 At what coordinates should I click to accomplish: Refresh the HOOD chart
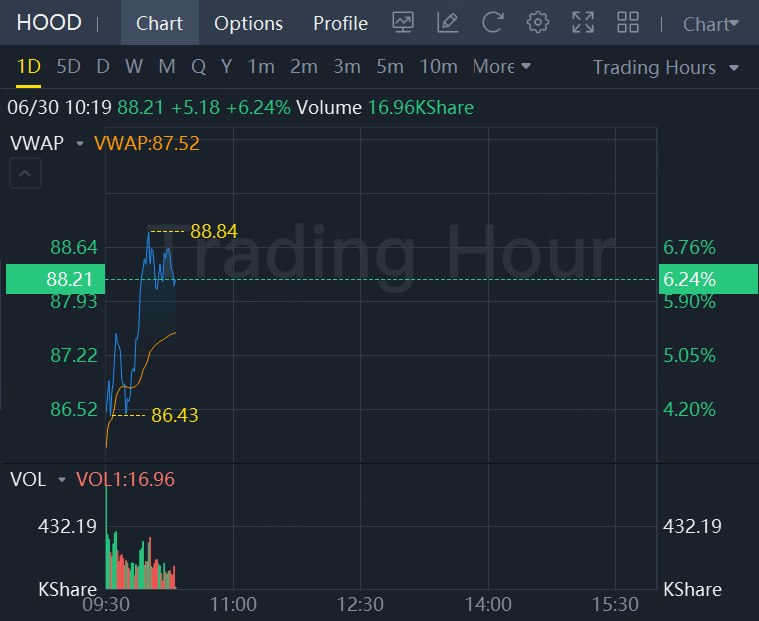(493, 23)
